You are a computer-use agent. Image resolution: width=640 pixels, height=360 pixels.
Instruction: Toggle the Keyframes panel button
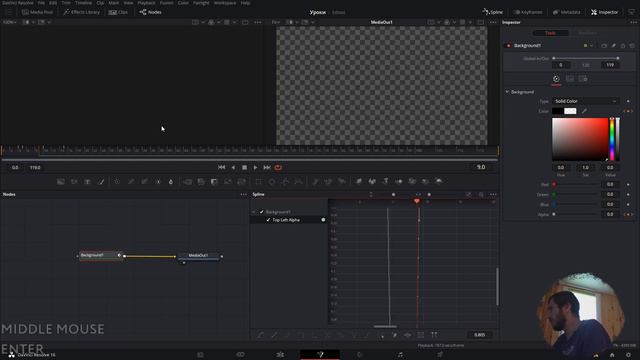pos(528,12)
